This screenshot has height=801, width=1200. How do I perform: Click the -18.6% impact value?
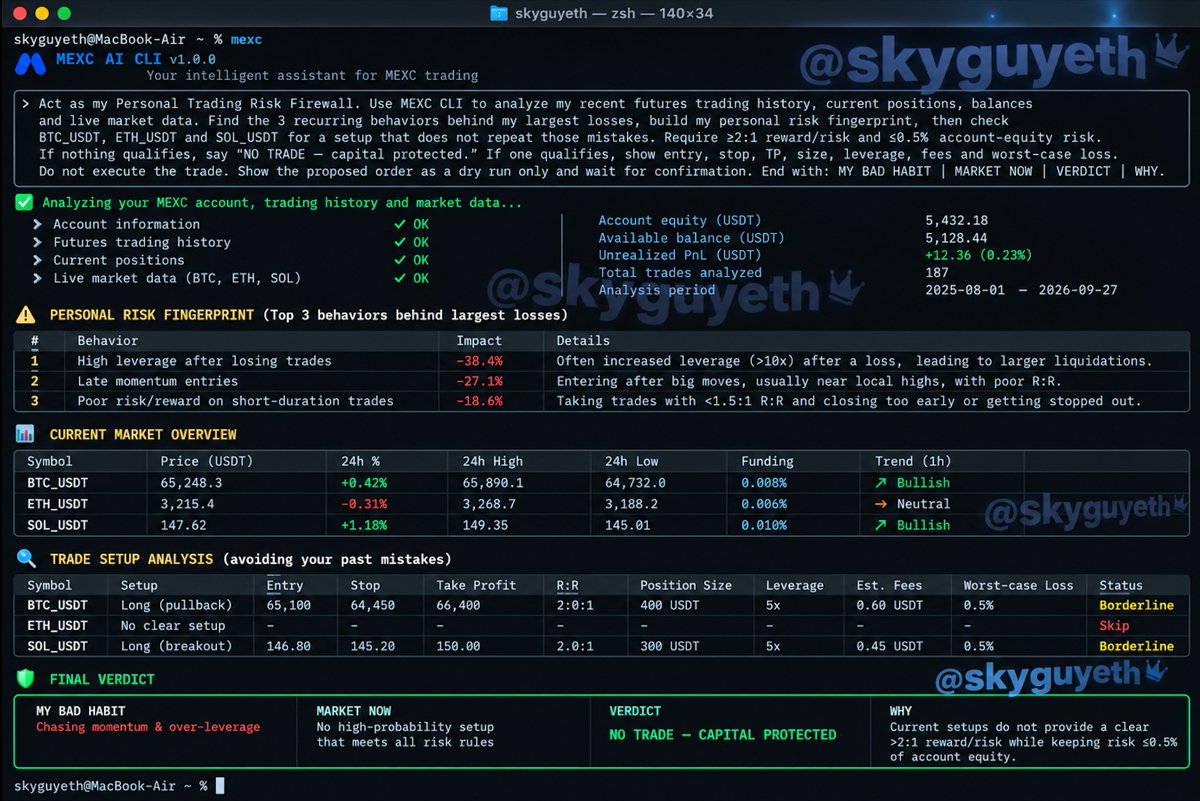(x=479, y=401)
